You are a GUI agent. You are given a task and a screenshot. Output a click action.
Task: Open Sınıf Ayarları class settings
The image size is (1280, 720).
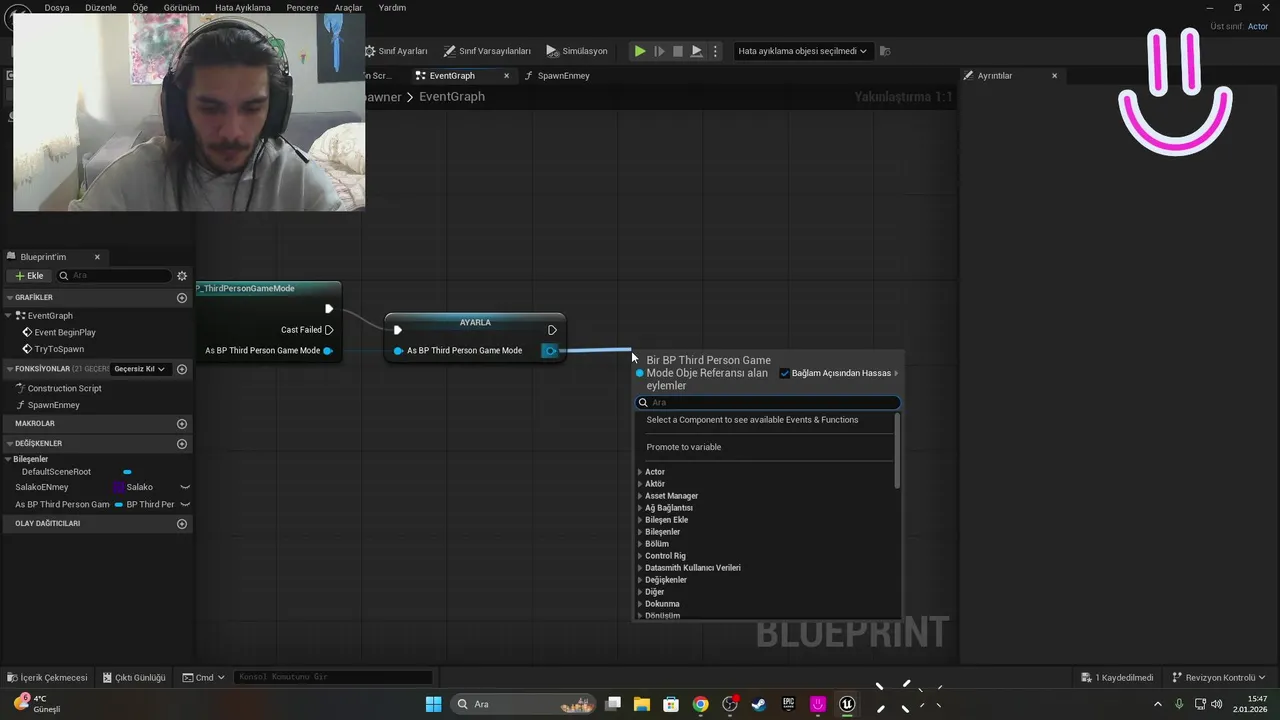pos(396,51)
